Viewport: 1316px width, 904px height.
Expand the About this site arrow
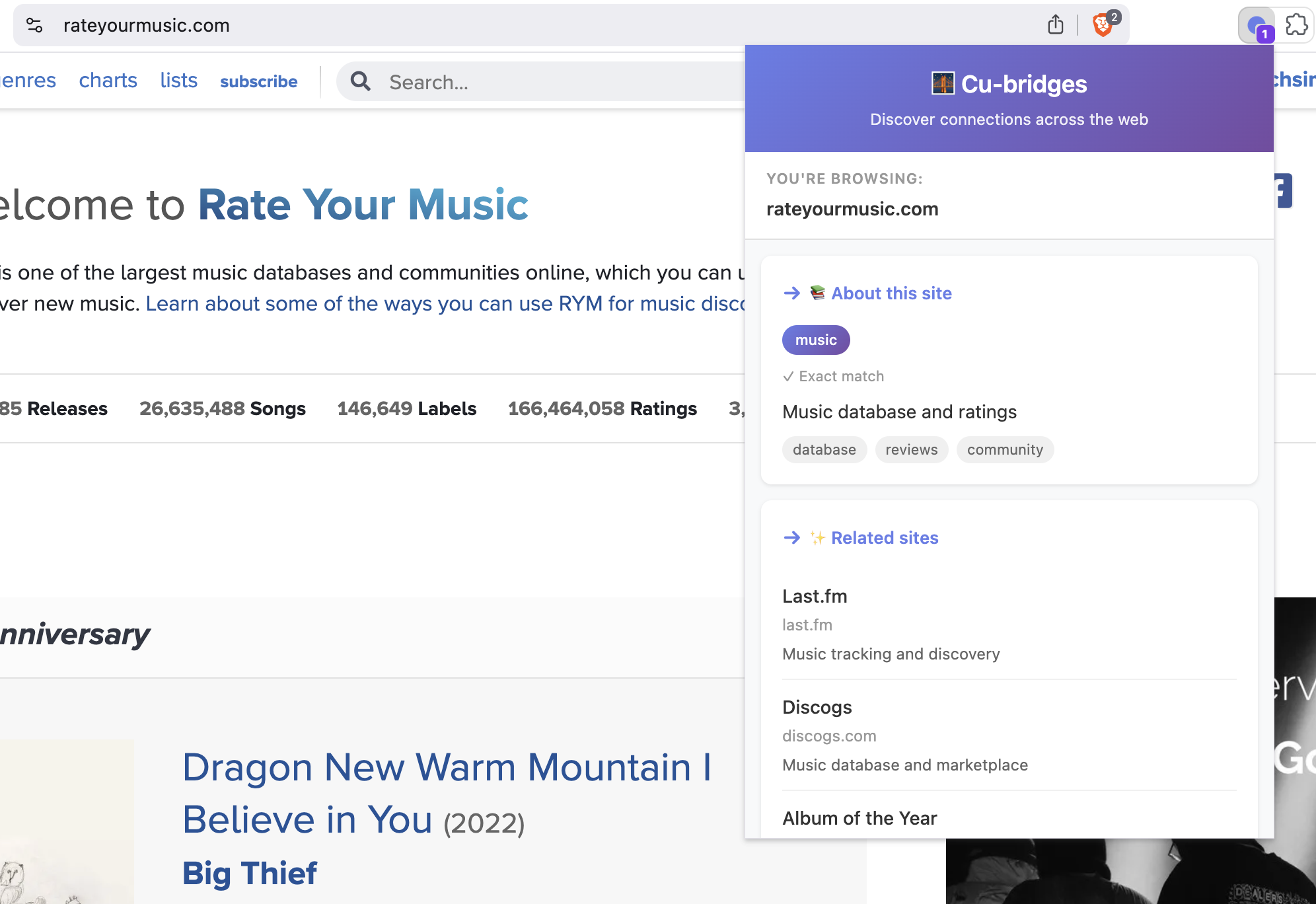click(791, 293)
